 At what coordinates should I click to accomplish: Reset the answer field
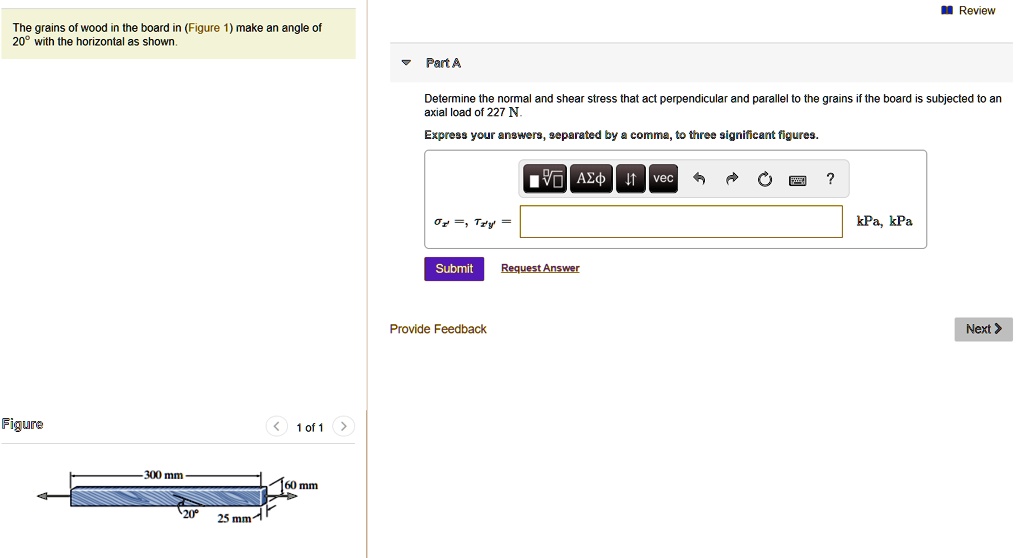pos(765,180)
